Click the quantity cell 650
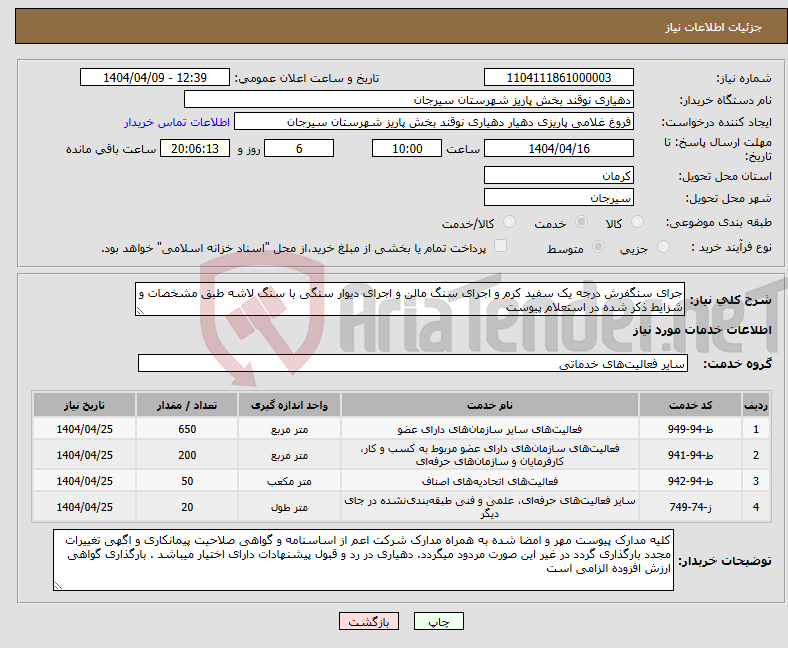Viewport: 788px width, 648px height. pos(187,429)
